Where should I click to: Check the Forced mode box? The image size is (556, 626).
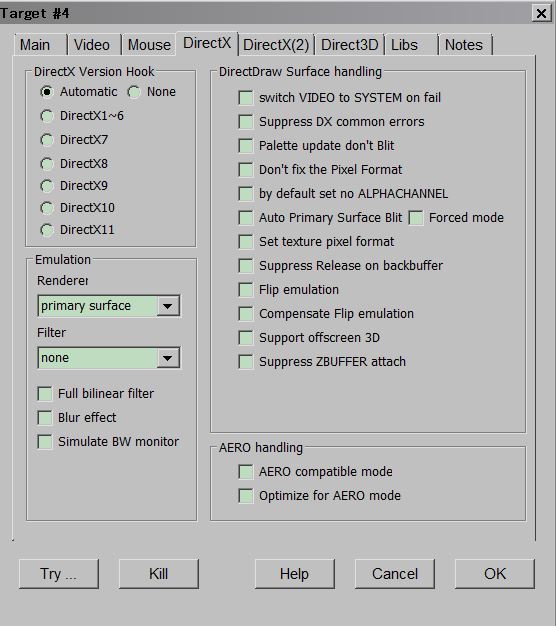(416, 218)
